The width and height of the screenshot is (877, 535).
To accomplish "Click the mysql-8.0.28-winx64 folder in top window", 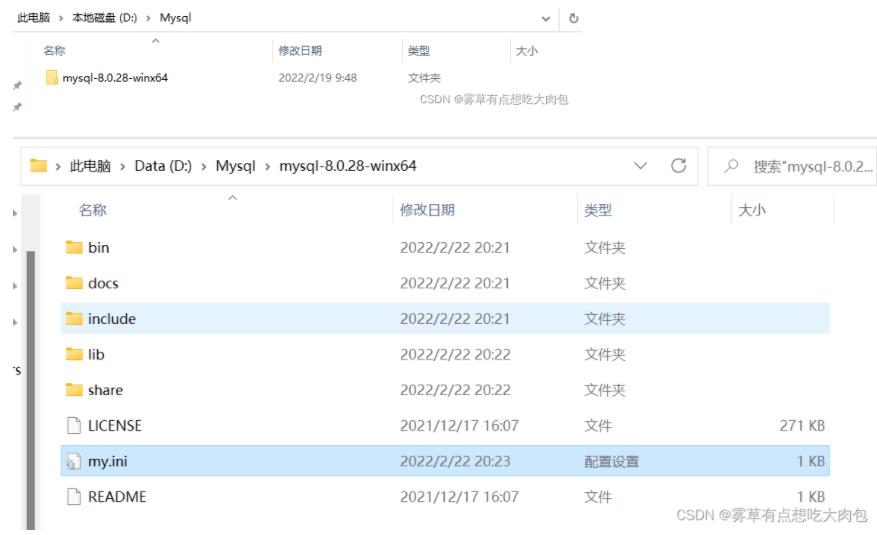I will pos(114,78).
